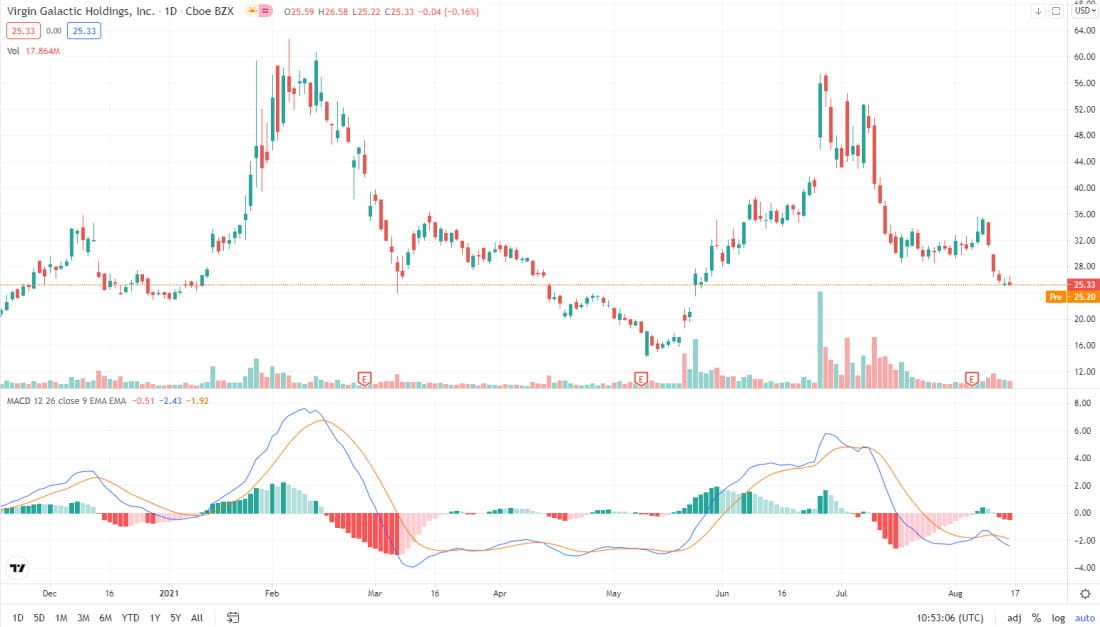The width and height of the screenshot is (1100, 627).
Task: Click the Cboe BZX exchange label
Action: pyautogui.click(x=210, y=11)
